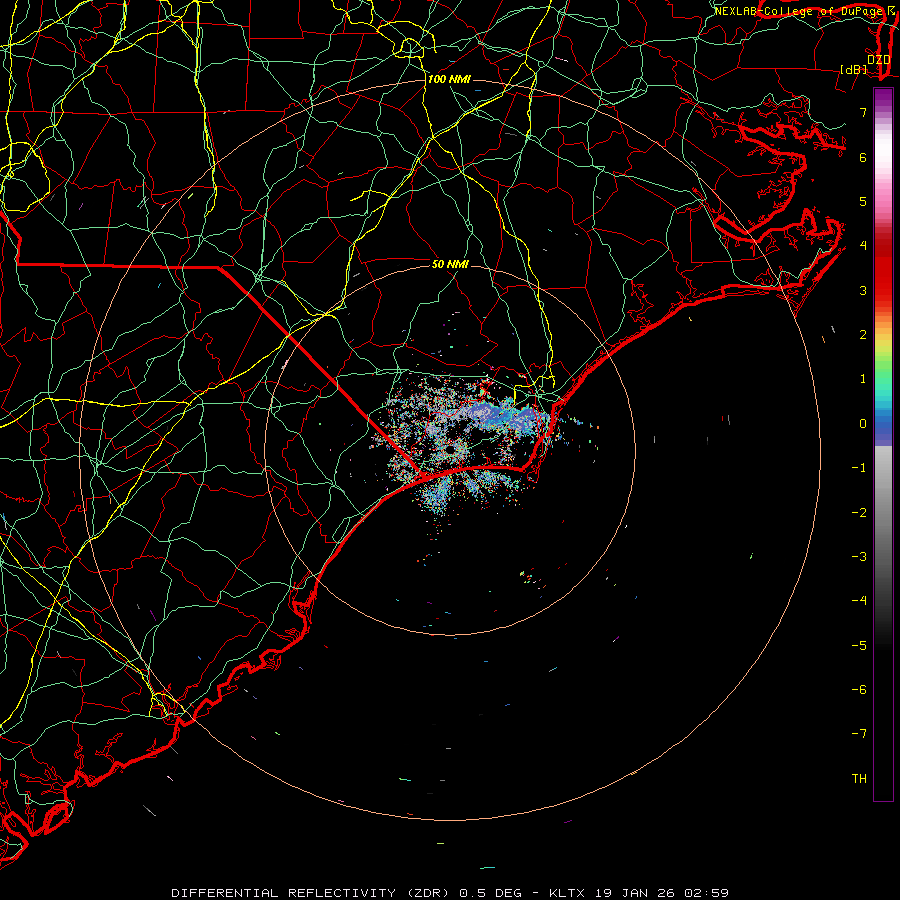Click the "0.5 DEG" elevation angle text
Screen dimensions: 900x900
pos(490,893)
